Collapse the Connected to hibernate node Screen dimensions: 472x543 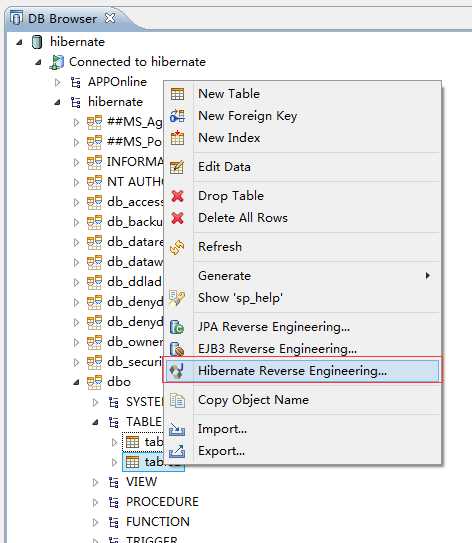pyautogui.click(x=38, y=62)
